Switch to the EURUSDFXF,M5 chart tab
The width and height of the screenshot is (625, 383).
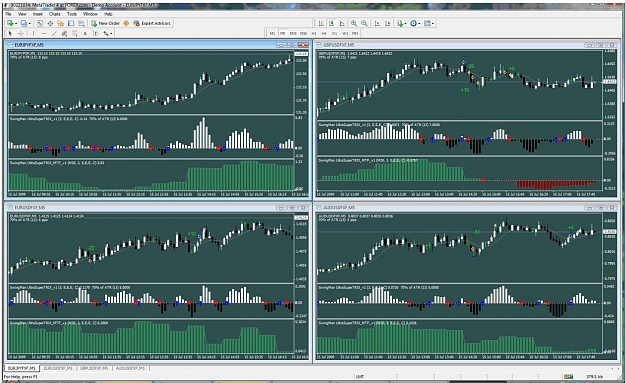tap(58, 368)
